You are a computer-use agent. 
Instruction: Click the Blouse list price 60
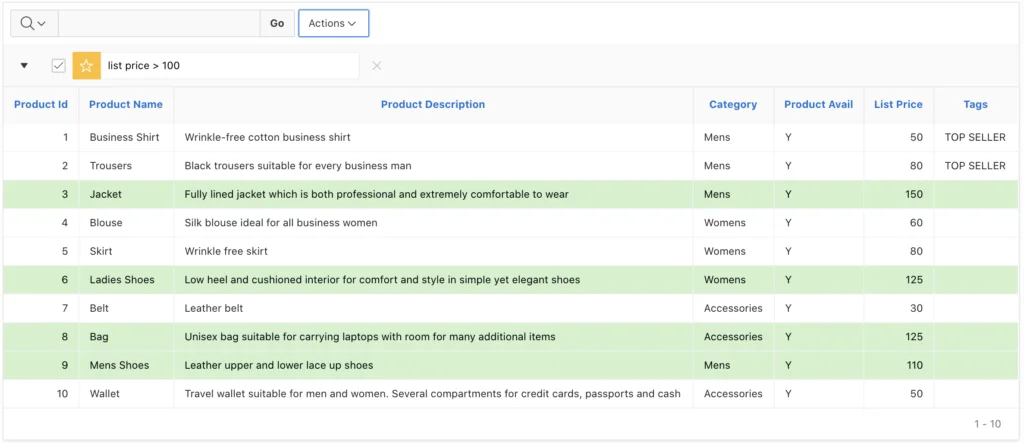pos(916,223)
